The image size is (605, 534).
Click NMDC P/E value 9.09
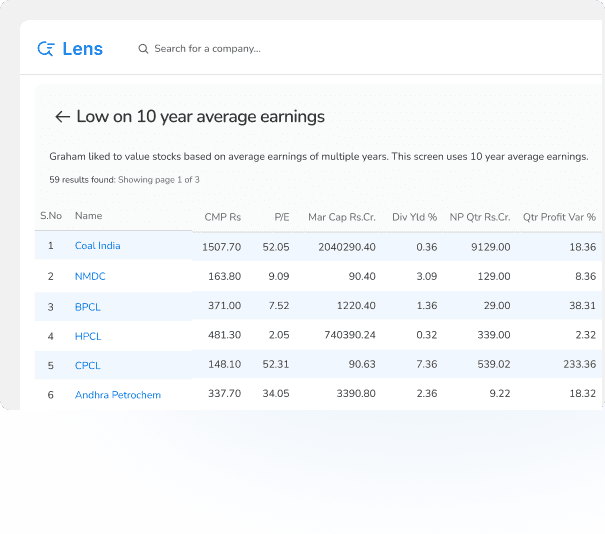(279, 276)
